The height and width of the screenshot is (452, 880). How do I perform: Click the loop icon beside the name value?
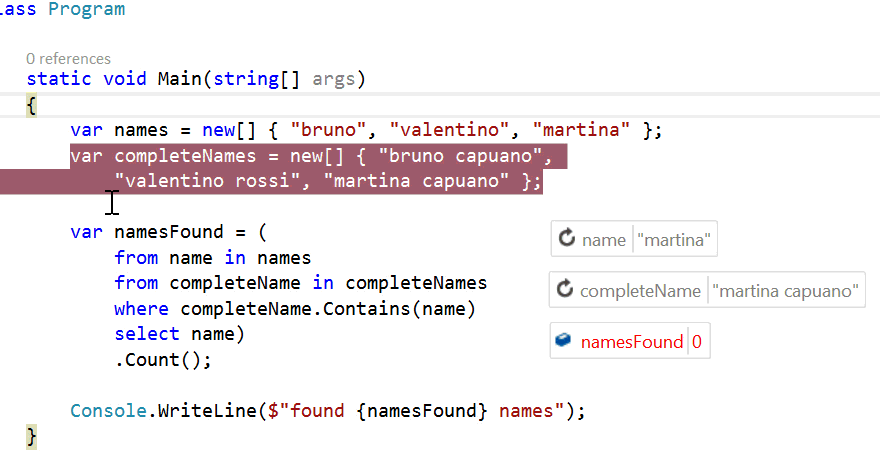click(x=567, y=239)
